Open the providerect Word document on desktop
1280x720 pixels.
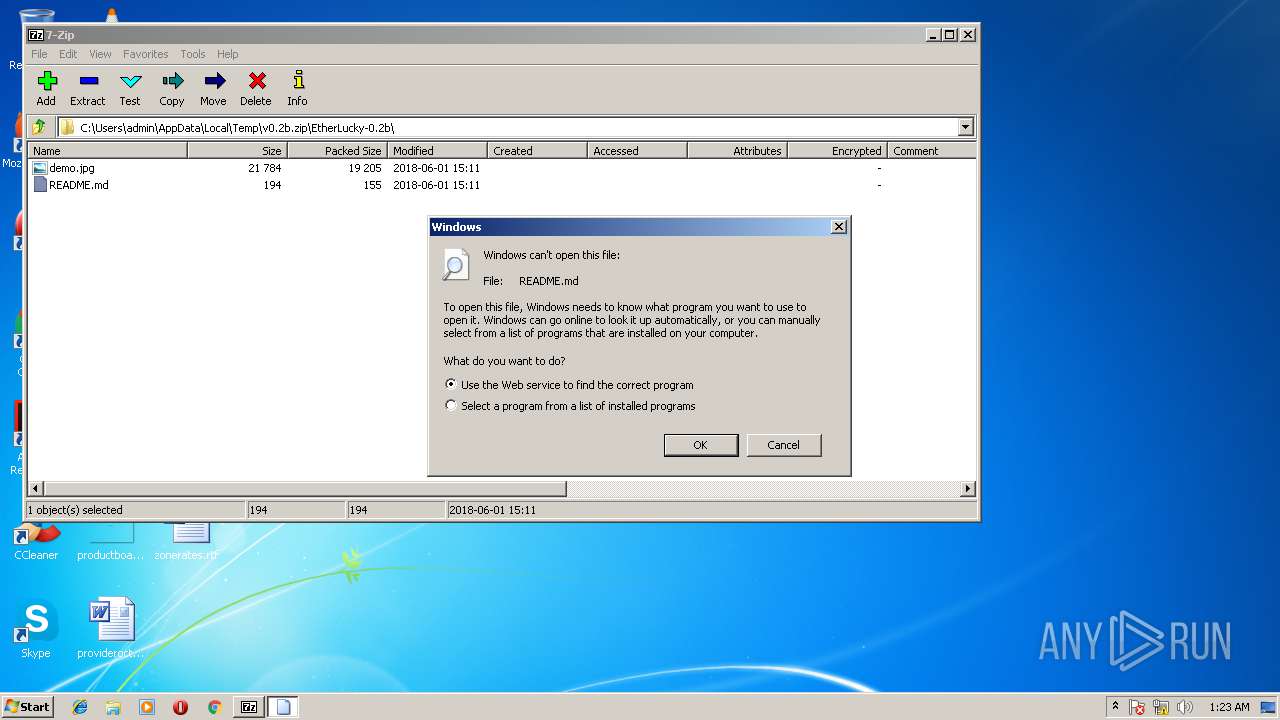(111, 630)
